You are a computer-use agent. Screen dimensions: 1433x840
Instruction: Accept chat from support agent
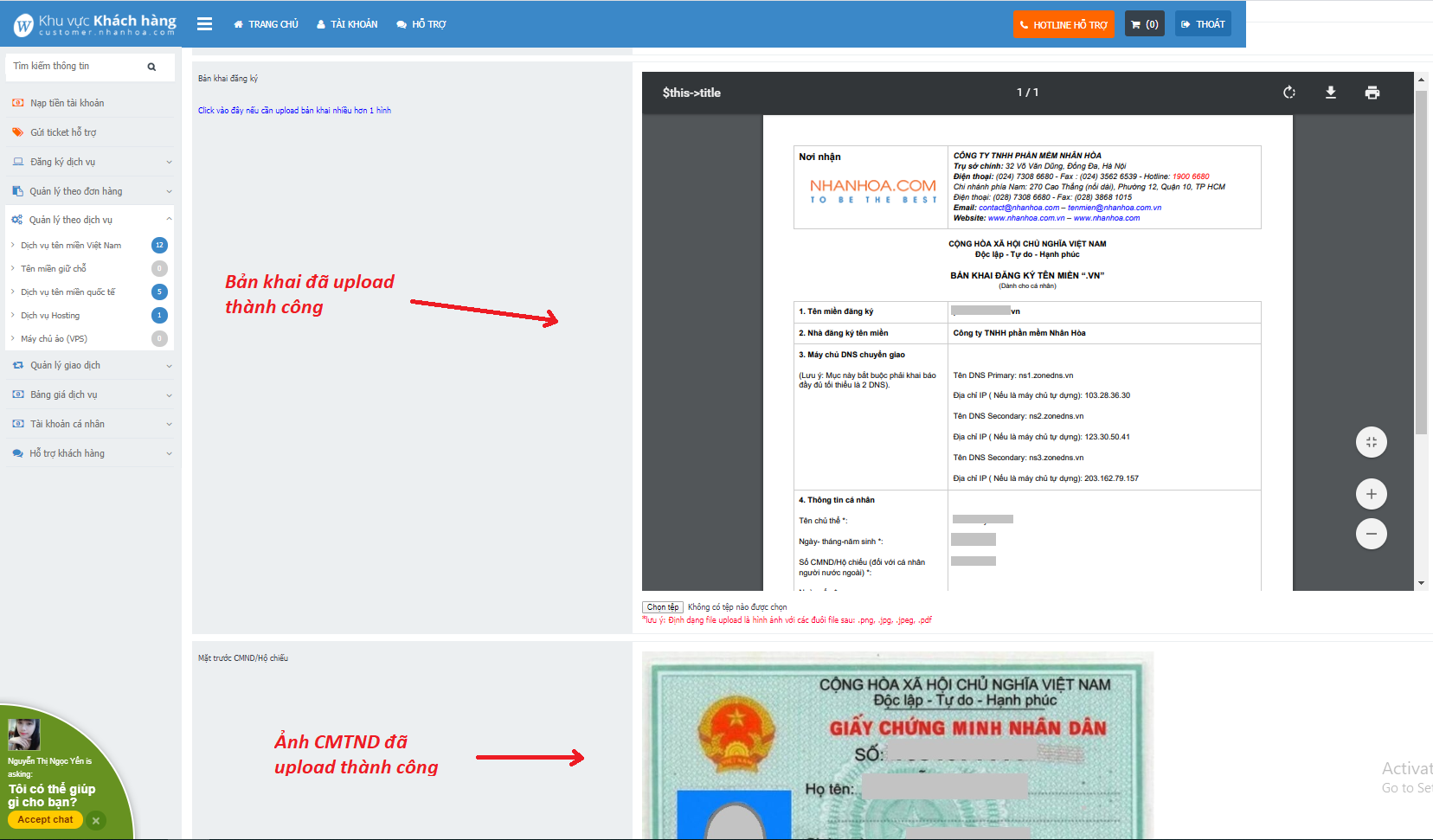pyautogui.click(x=45, y=819)
